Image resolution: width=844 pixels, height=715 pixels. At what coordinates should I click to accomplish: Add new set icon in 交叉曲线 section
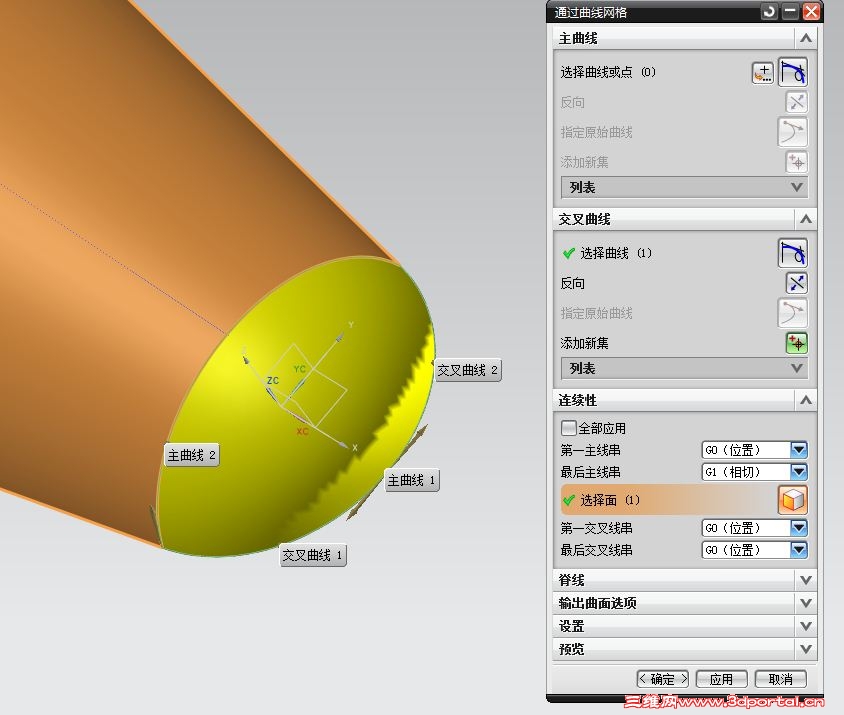797,344
